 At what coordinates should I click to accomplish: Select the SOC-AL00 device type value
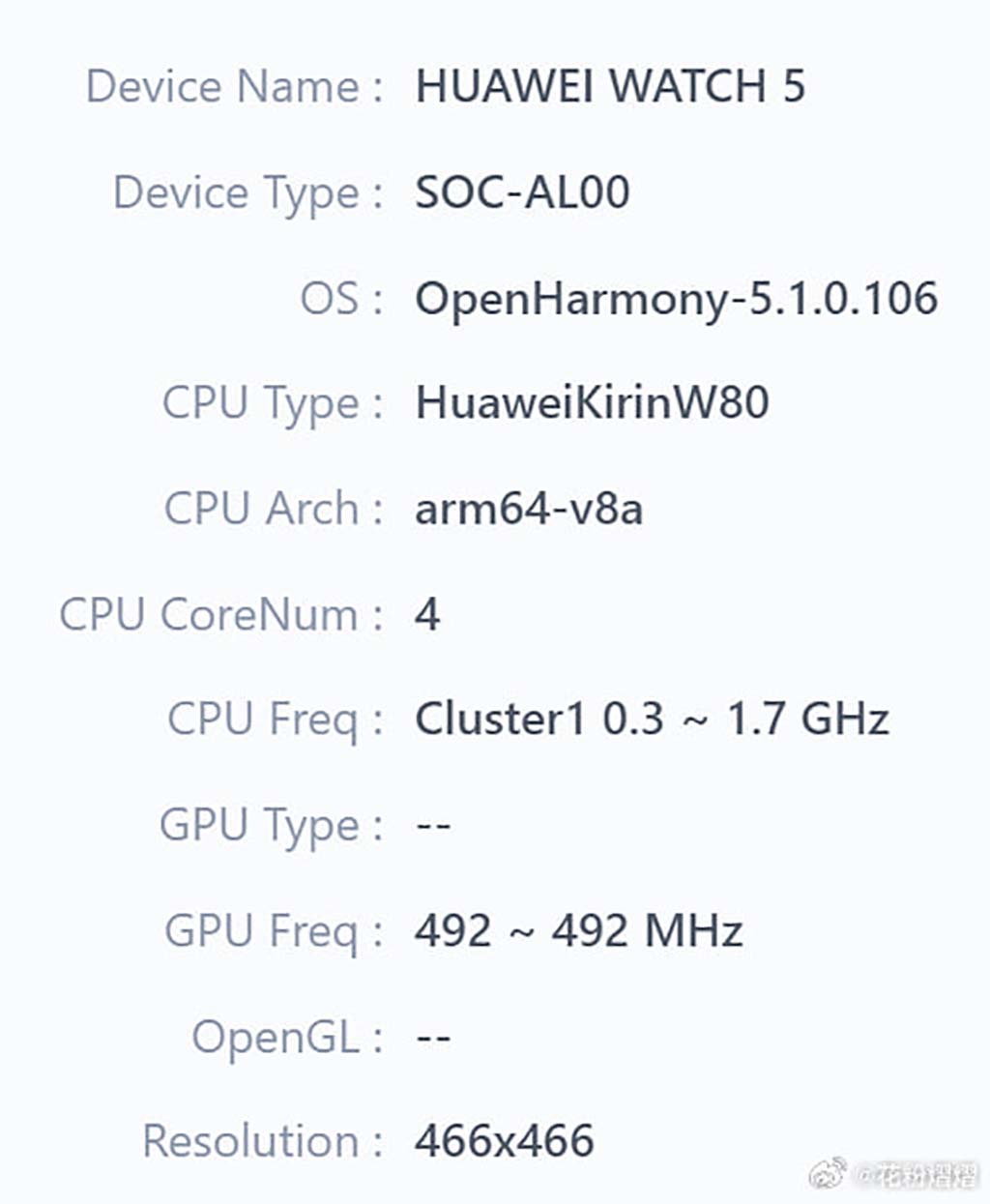522,192
